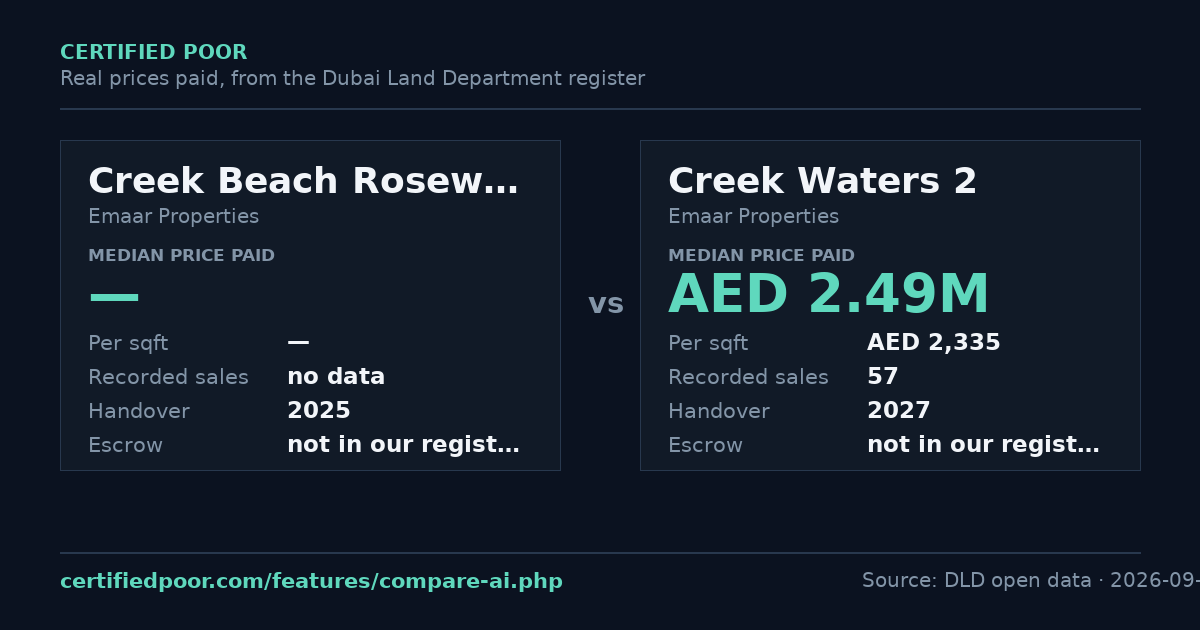Click the 57 recorded sales value
This screenshot has height=630, width=1200.
tap(882, 377)
